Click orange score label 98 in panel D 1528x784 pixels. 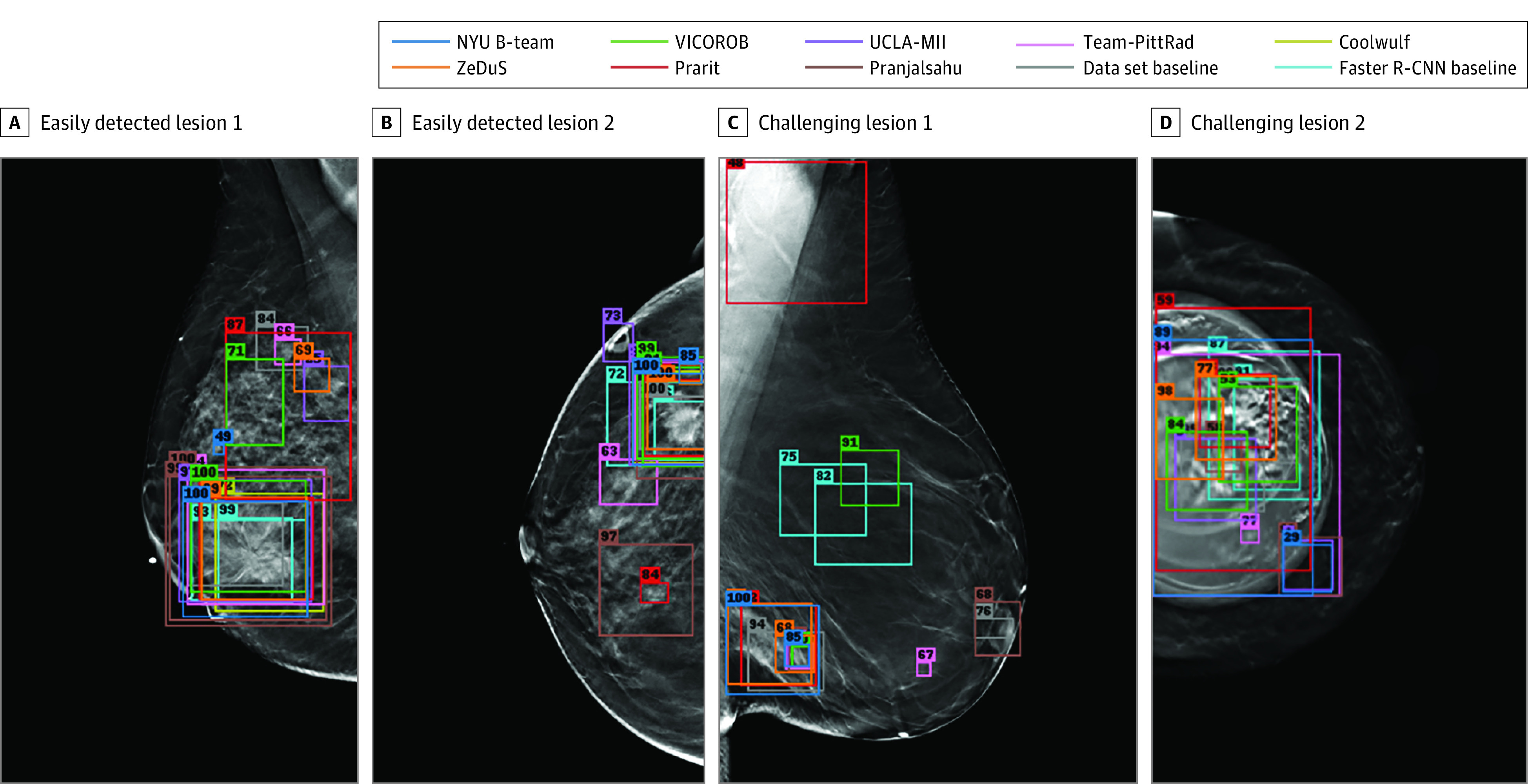click(1165, 391)
